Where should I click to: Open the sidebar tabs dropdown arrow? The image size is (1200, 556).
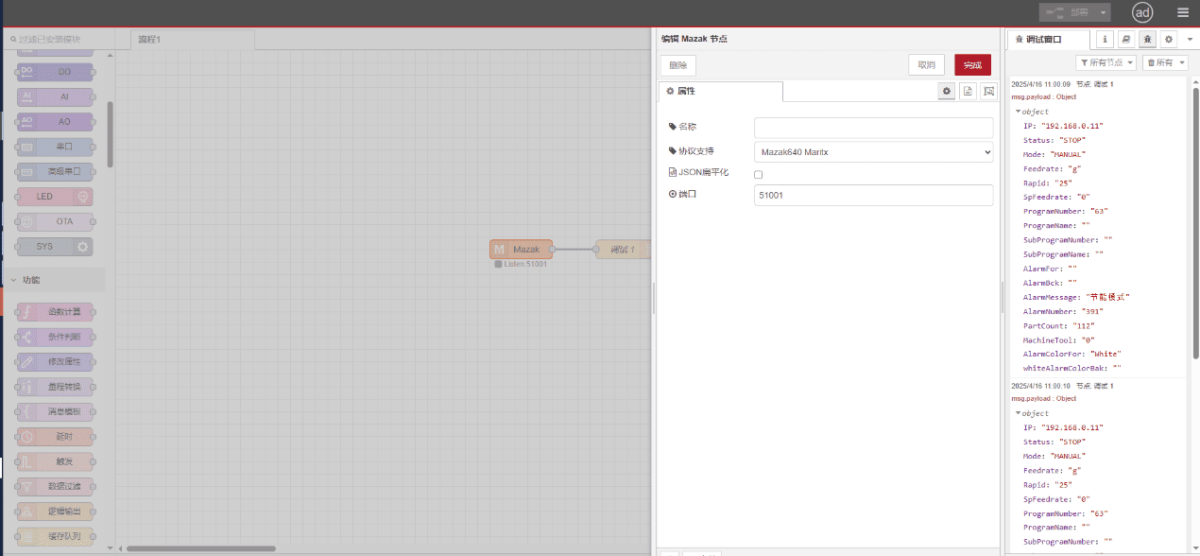coord(1189,39)
